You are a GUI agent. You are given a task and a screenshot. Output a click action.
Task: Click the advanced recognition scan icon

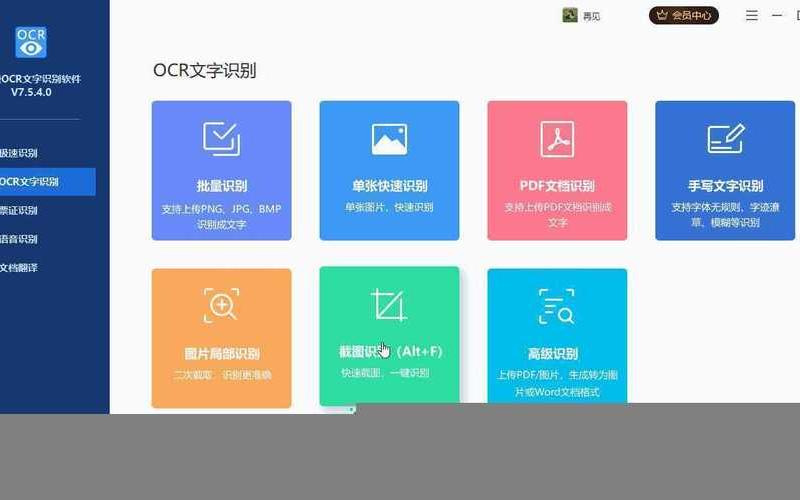[557, 306]
